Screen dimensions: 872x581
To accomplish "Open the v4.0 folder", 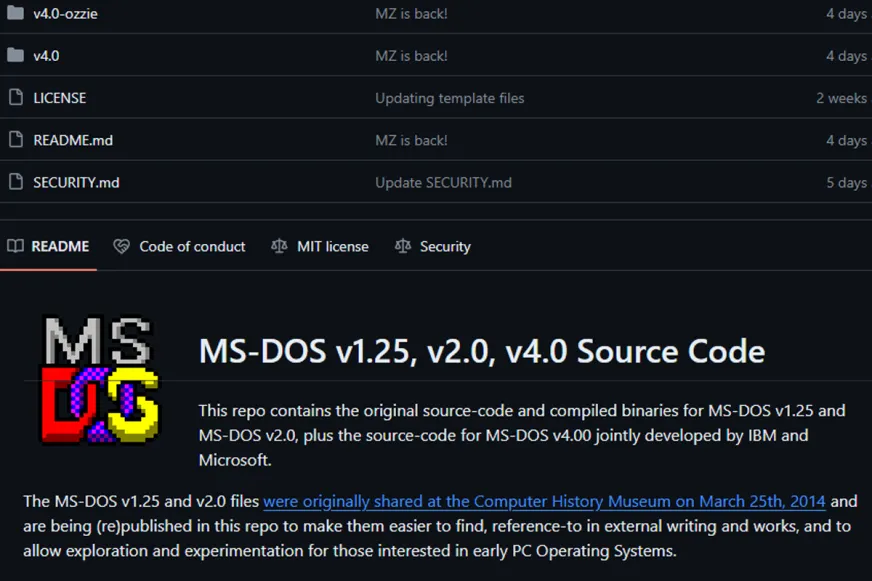I will [46, 56].
